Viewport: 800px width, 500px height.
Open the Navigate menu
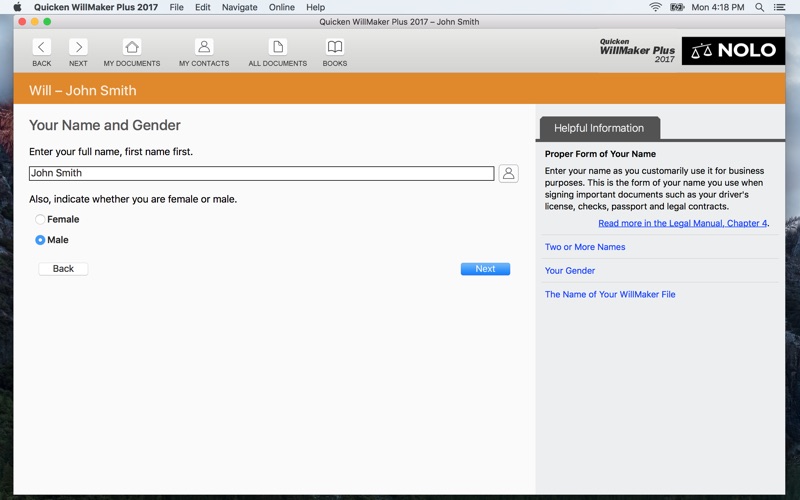[x=239, y=7]
